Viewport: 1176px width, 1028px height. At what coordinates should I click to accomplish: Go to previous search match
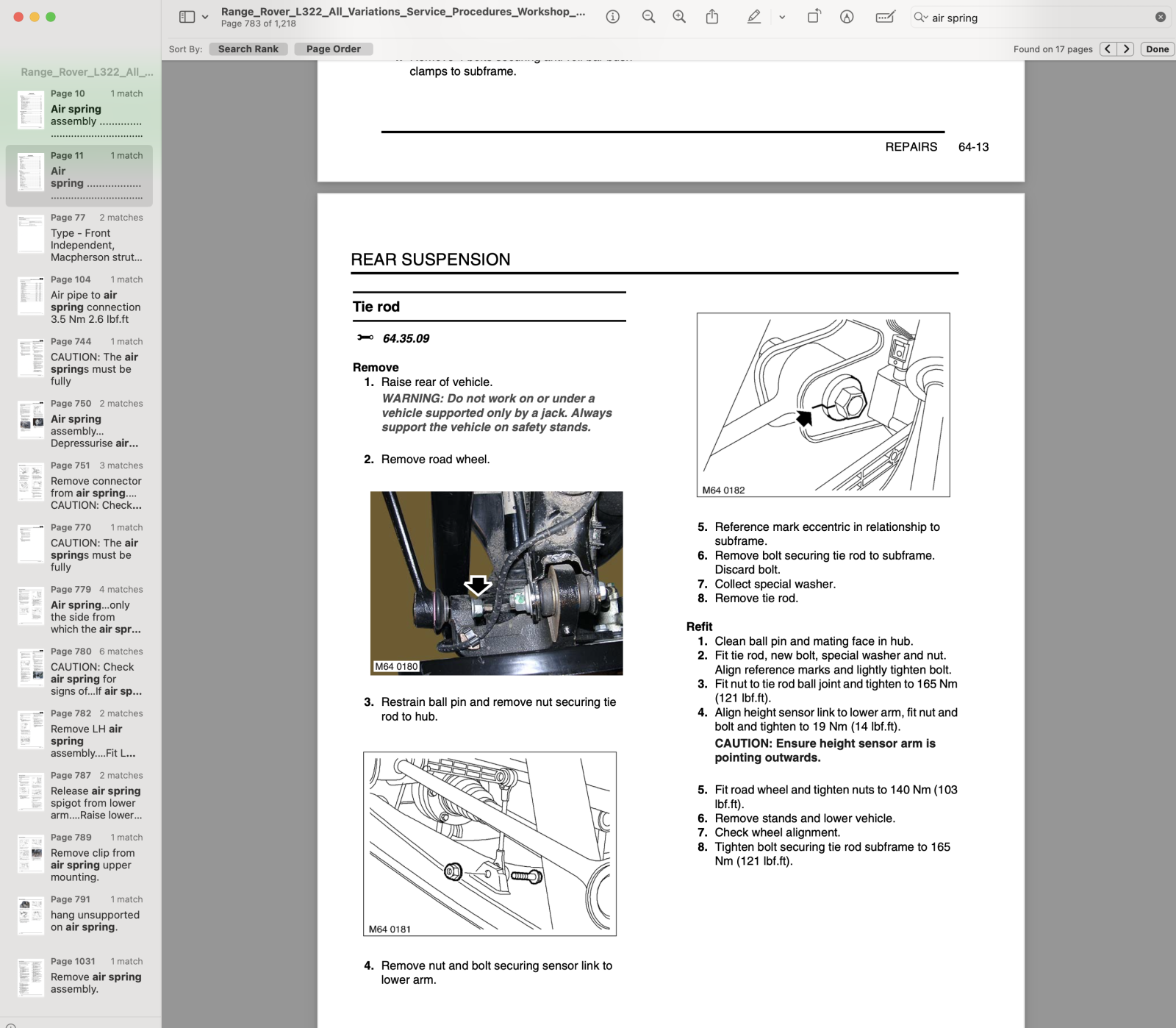[1108, 49]
